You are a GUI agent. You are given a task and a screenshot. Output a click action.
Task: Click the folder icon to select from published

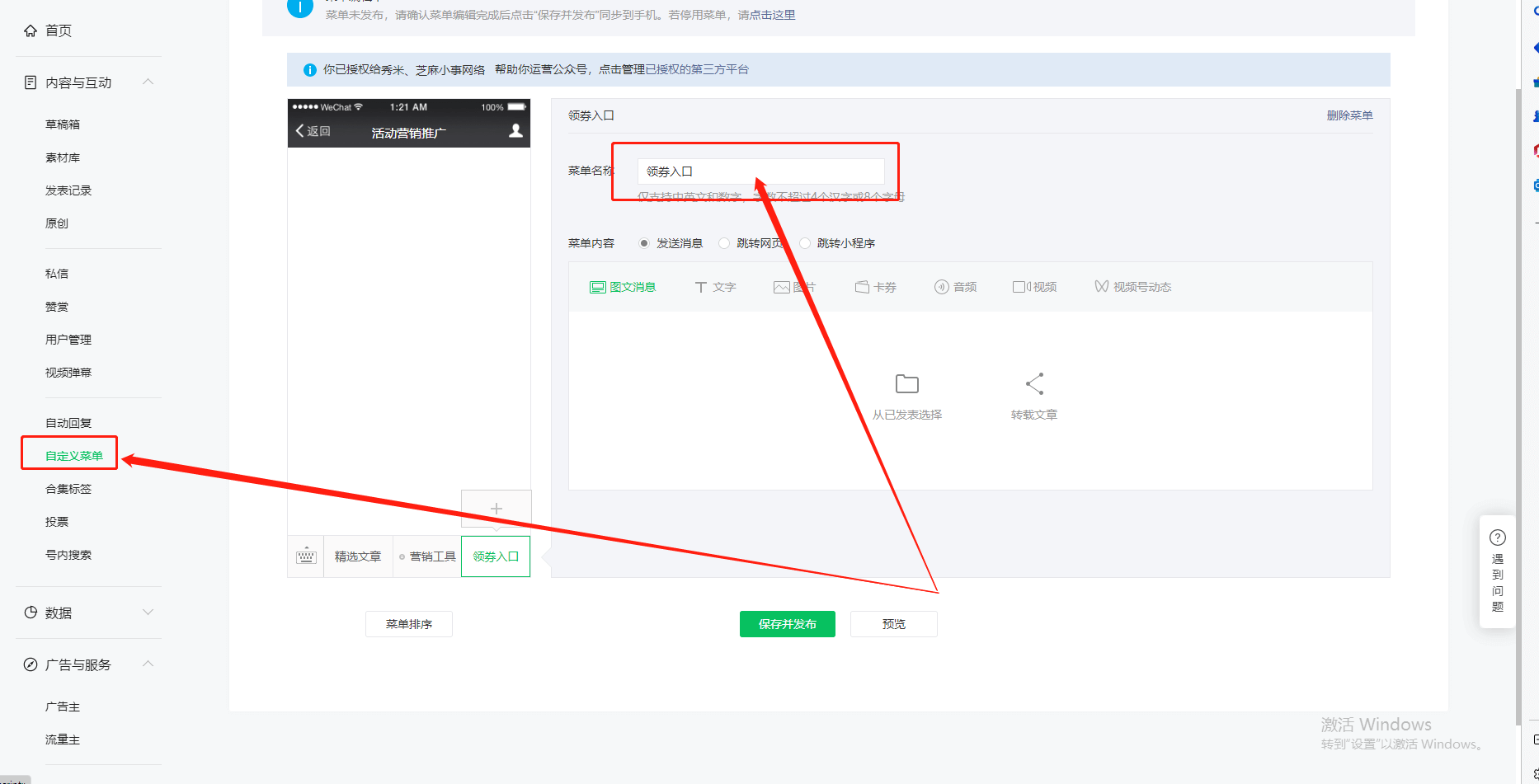pos(906,384)
